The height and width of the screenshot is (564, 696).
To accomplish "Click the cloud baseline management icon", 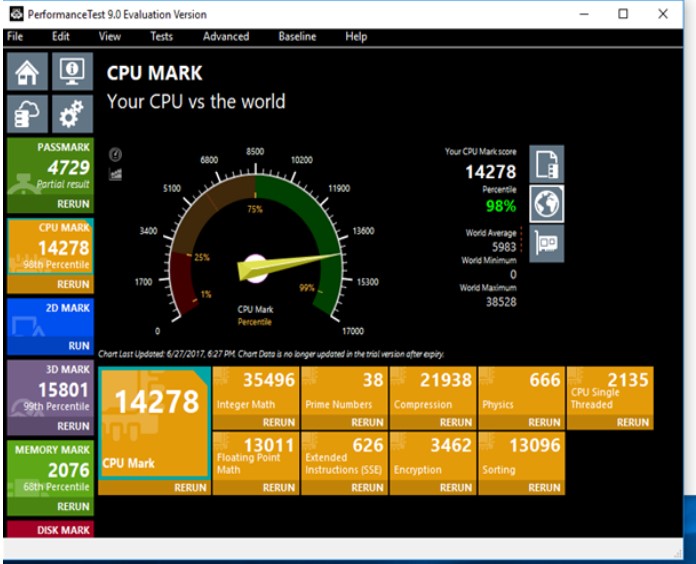I will (x=28, y=114).
